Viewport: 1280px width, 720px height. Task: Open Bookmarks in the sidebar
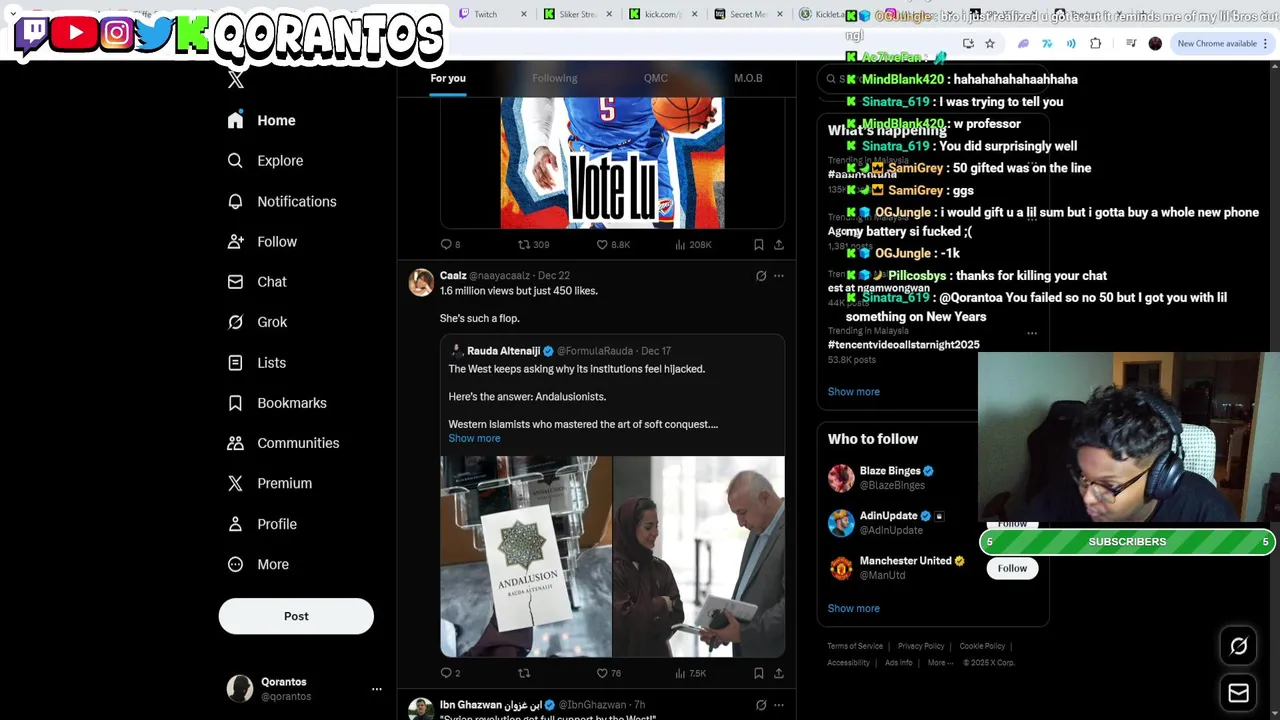[x=277, y=402]
